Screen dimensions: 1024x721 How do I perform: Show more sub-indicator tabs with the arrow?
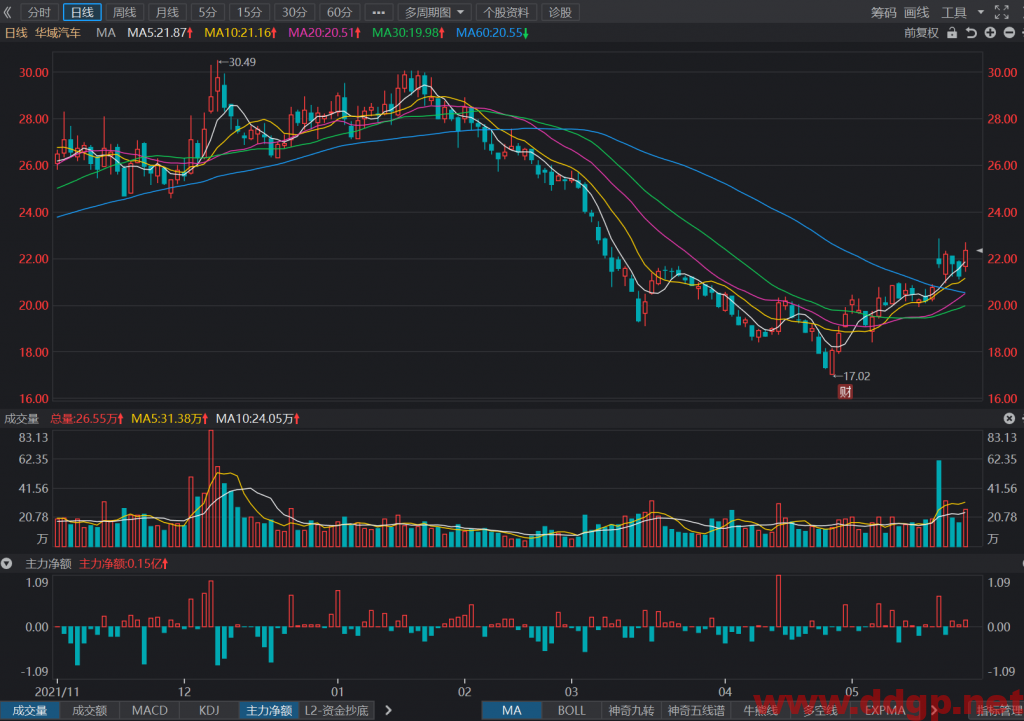[389, 710]
